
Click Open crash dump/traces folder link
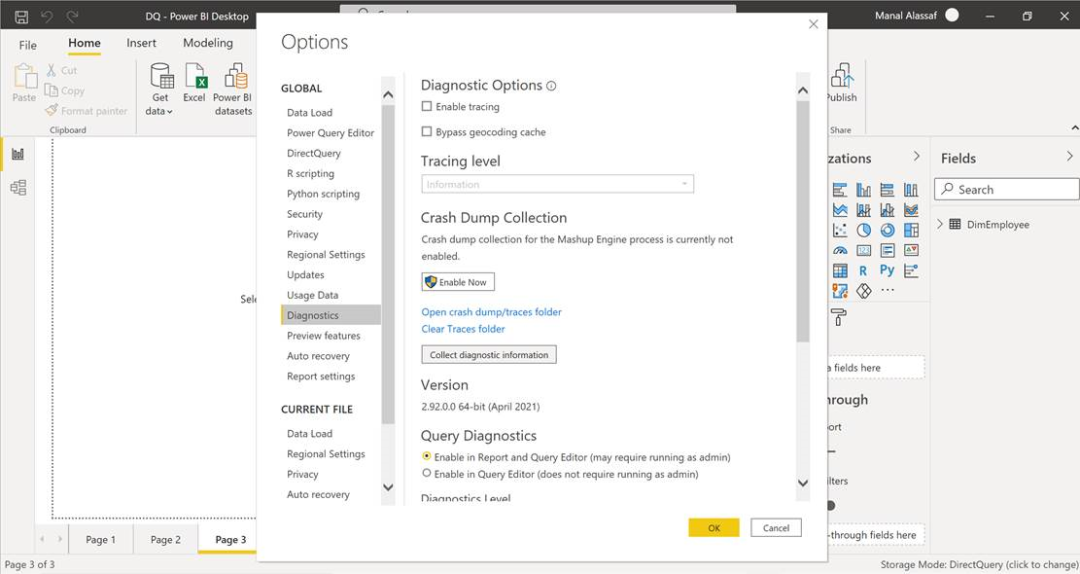[x=491, y=312]
